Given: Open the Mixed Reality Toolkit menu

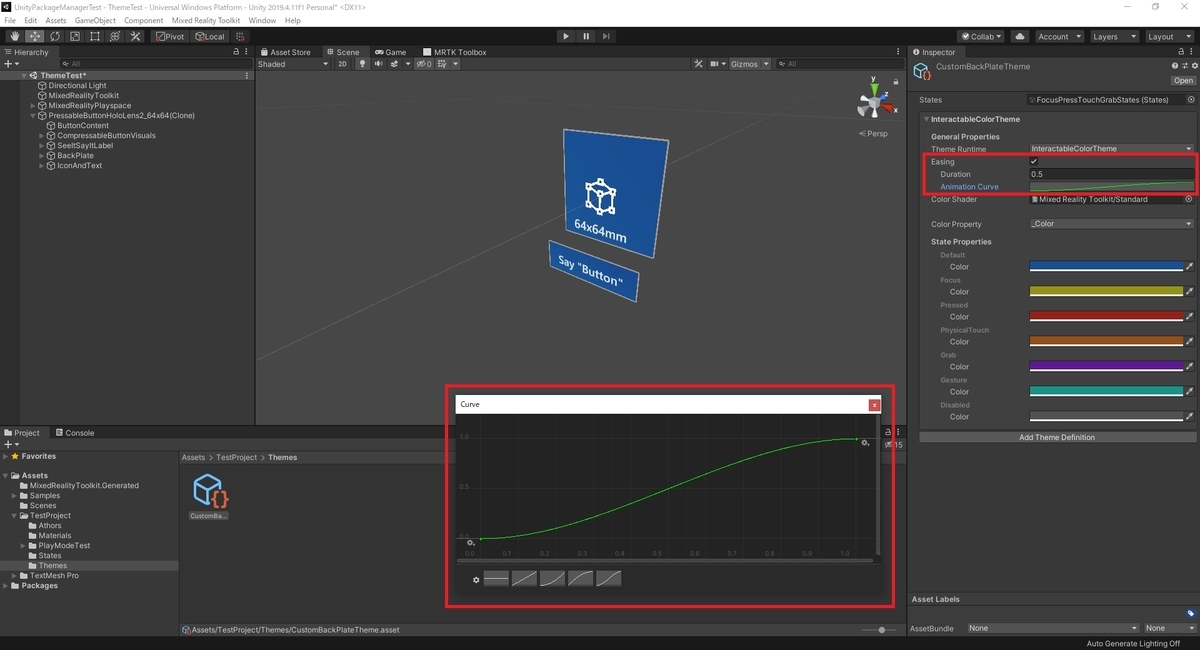Looking at the screenshot, I should click(206, 20).
